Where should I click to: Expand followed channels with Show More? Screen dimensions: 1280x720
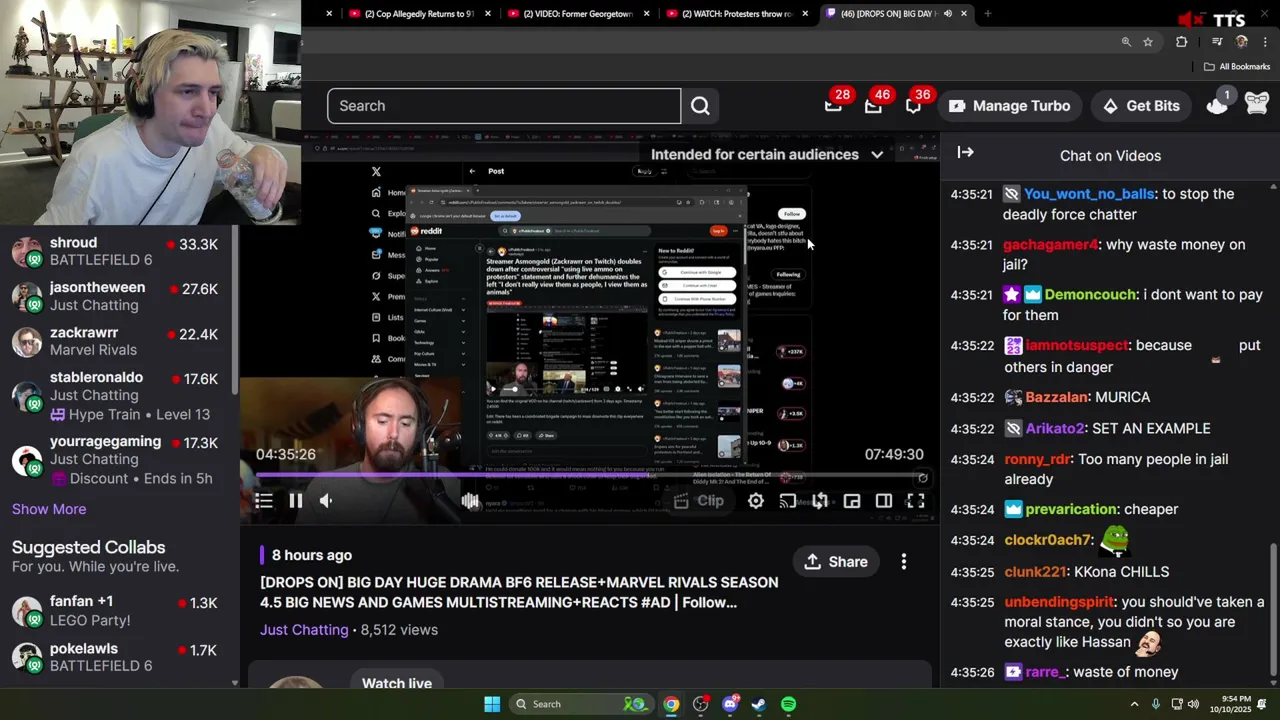(49, 509)
